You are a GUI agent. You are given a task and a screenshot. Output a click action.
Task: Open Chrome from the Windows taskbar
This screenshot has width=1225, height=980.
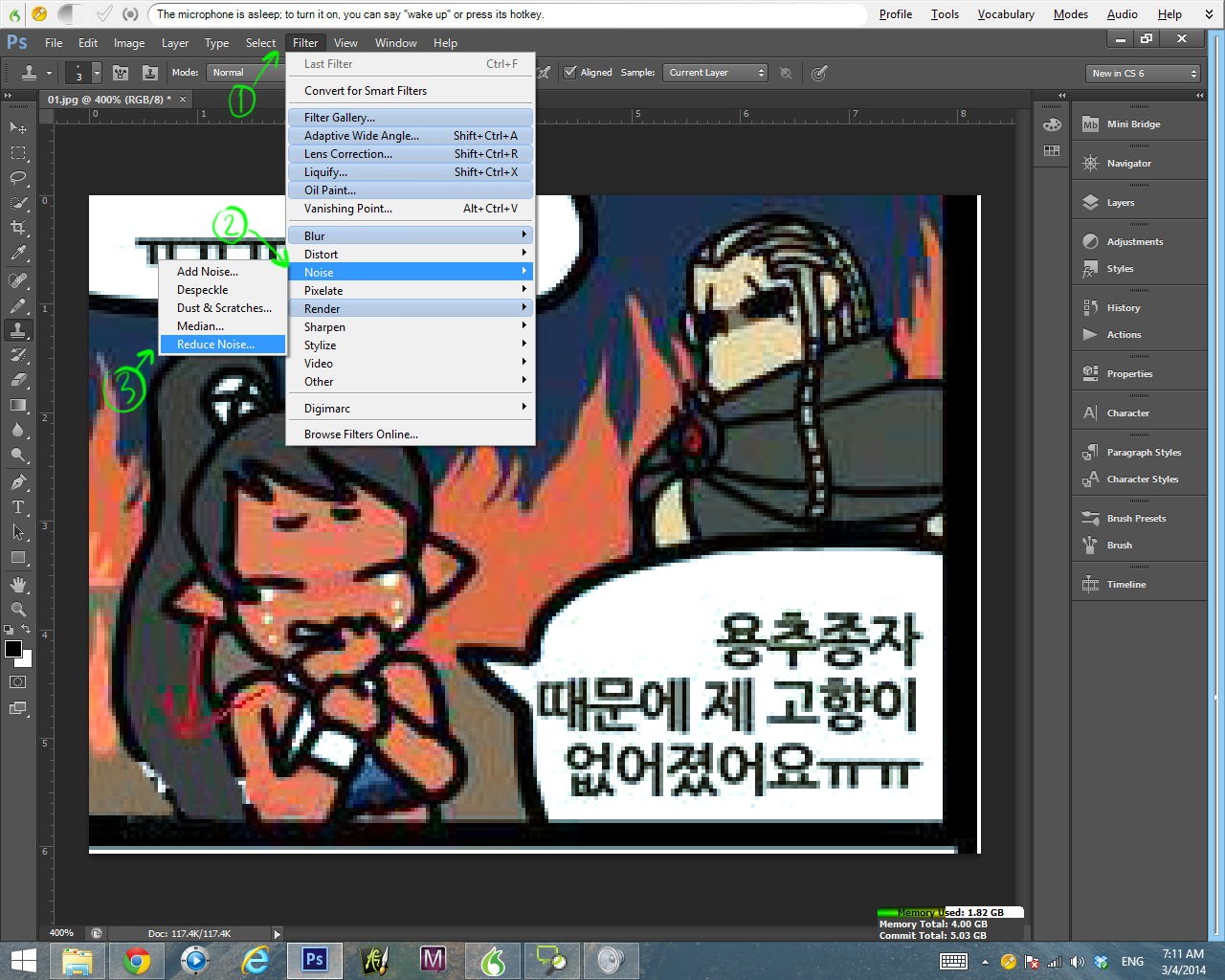137,960
